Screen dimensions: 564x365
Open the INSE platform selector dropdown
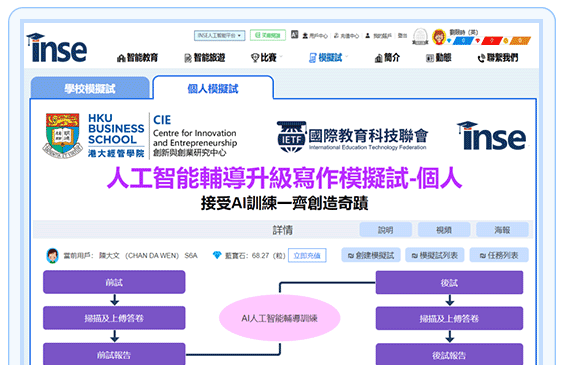click(219, 35)
